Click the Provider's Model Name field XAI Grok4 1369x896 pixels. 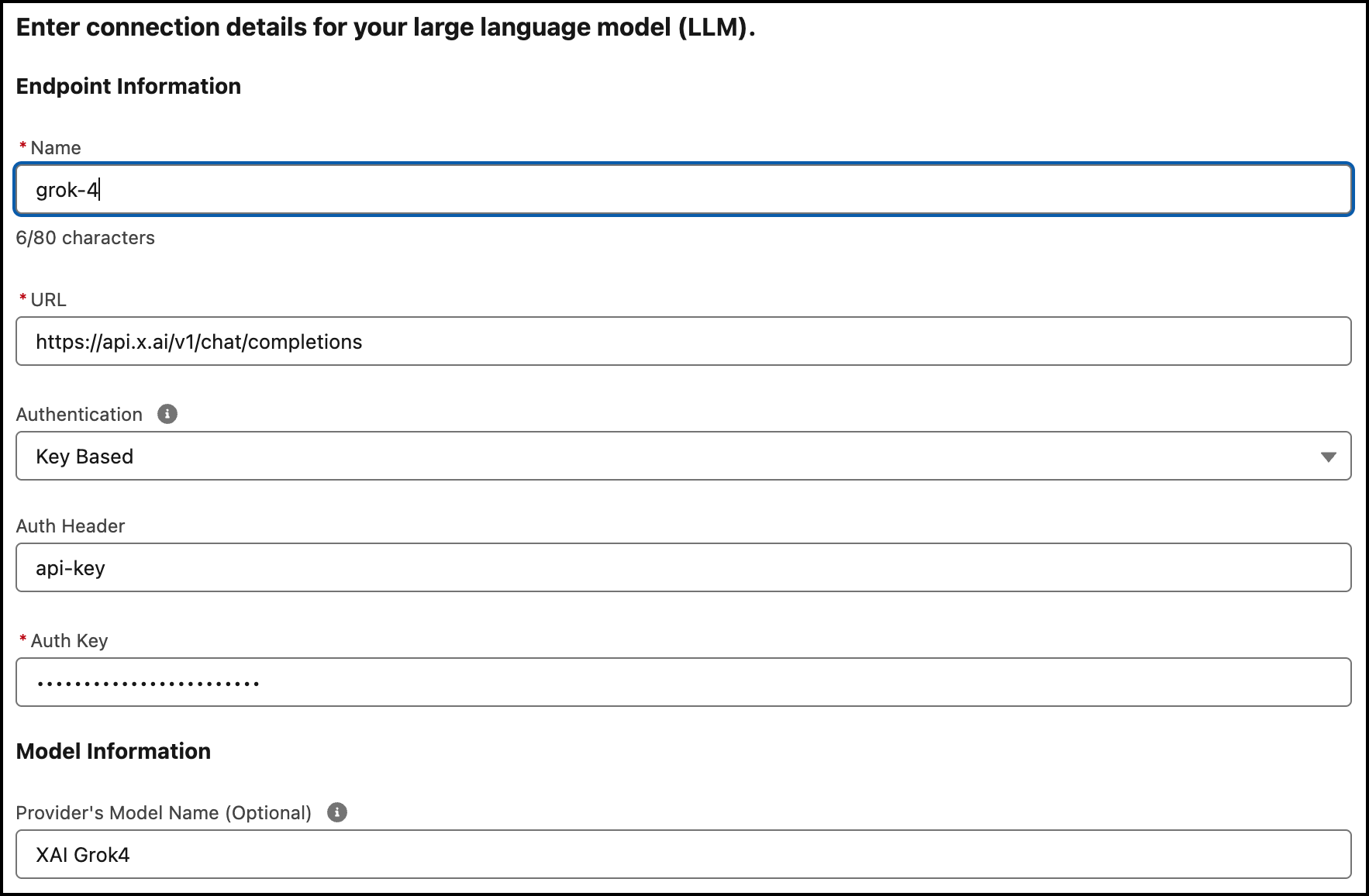pos(684,854)
